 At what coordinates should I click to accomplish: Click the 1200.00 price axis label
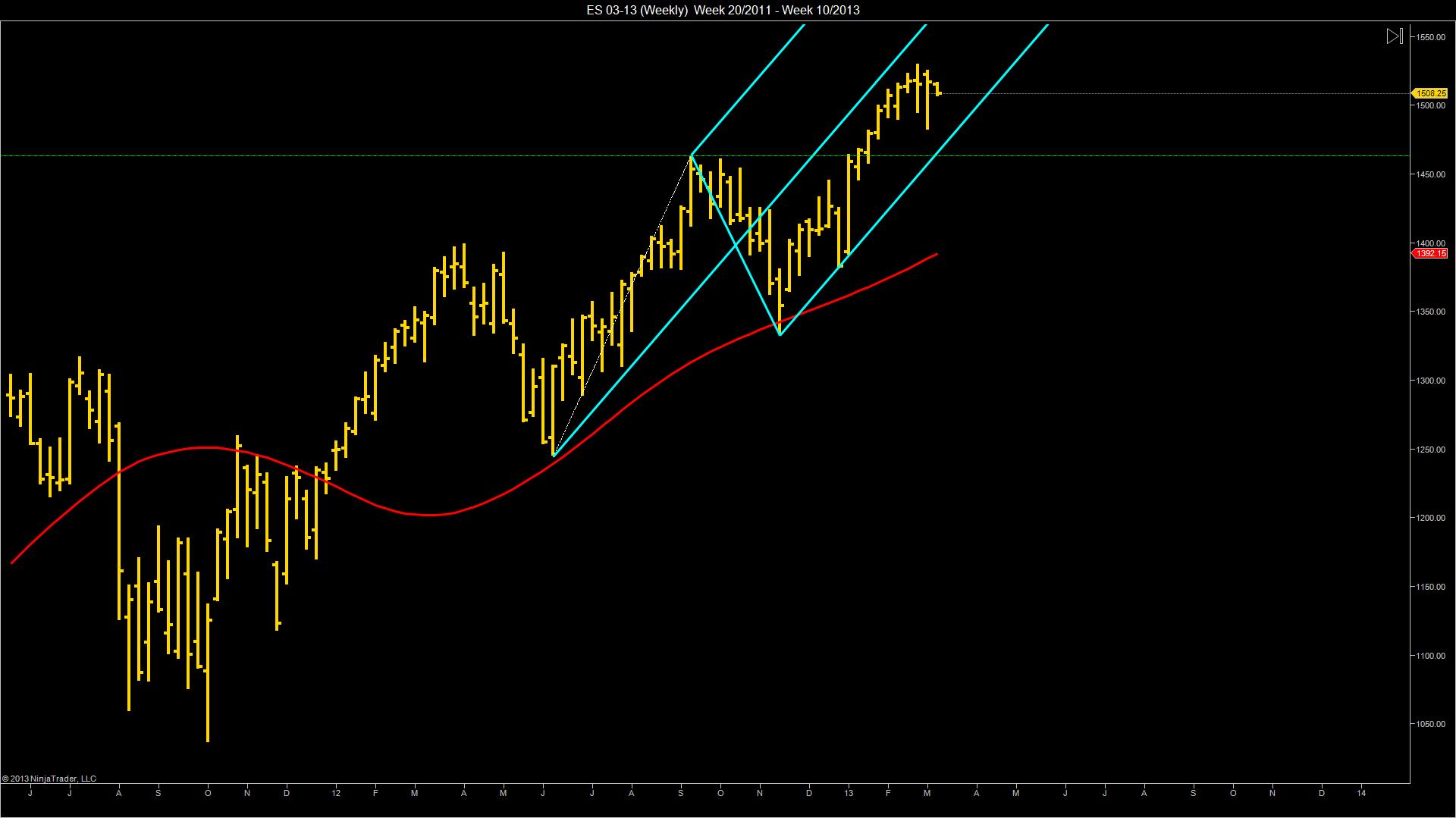tap(1430, 519)
